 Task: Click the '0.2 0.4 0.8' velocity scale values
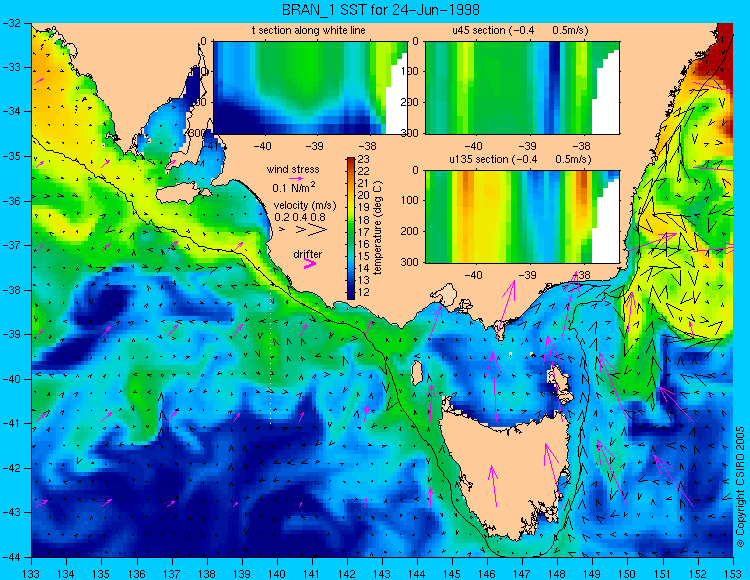point(299,217)
